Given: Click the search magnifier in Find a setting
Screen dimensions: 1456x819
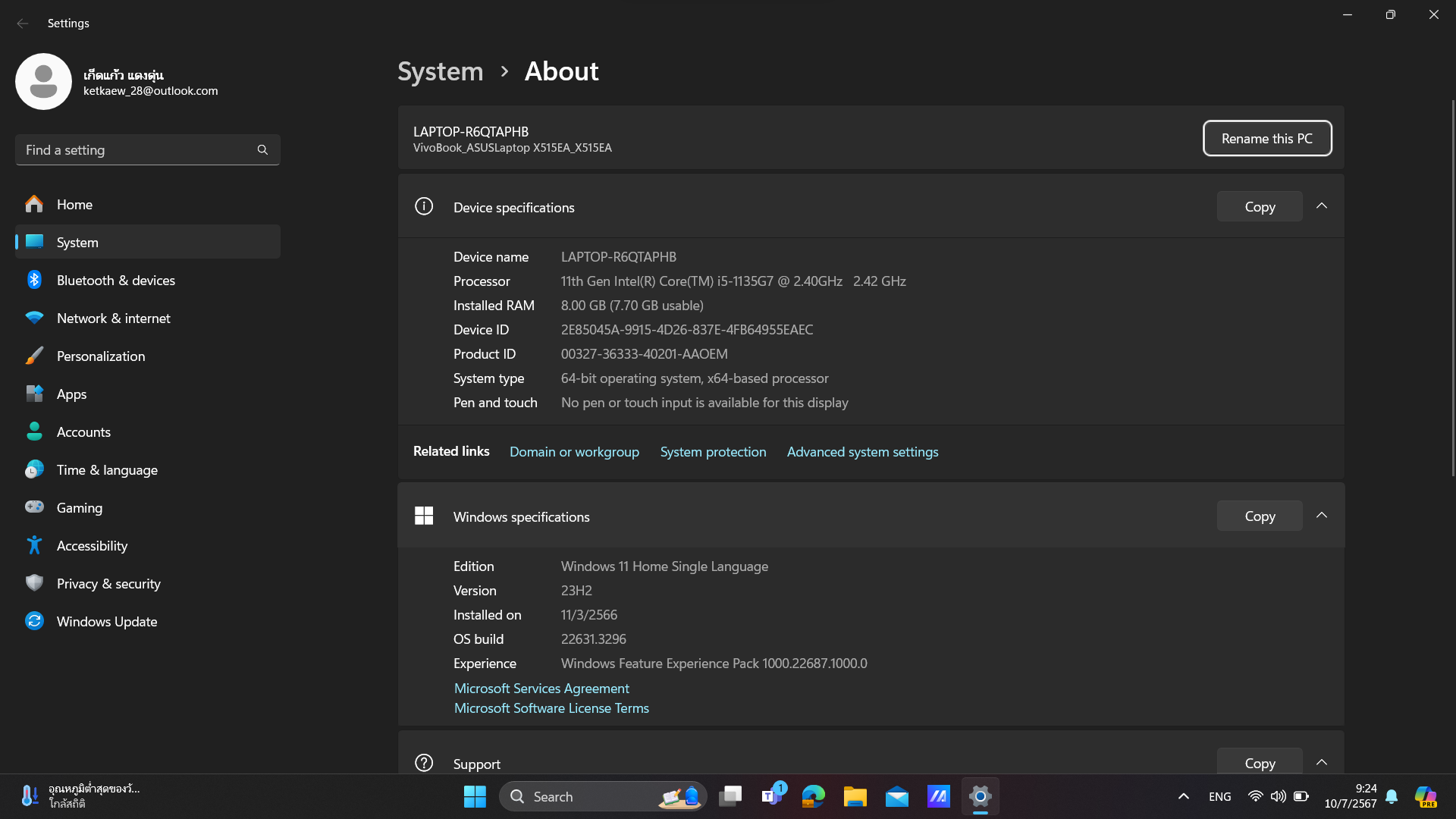Looking at the screenshot, I should tap(262, 150).
